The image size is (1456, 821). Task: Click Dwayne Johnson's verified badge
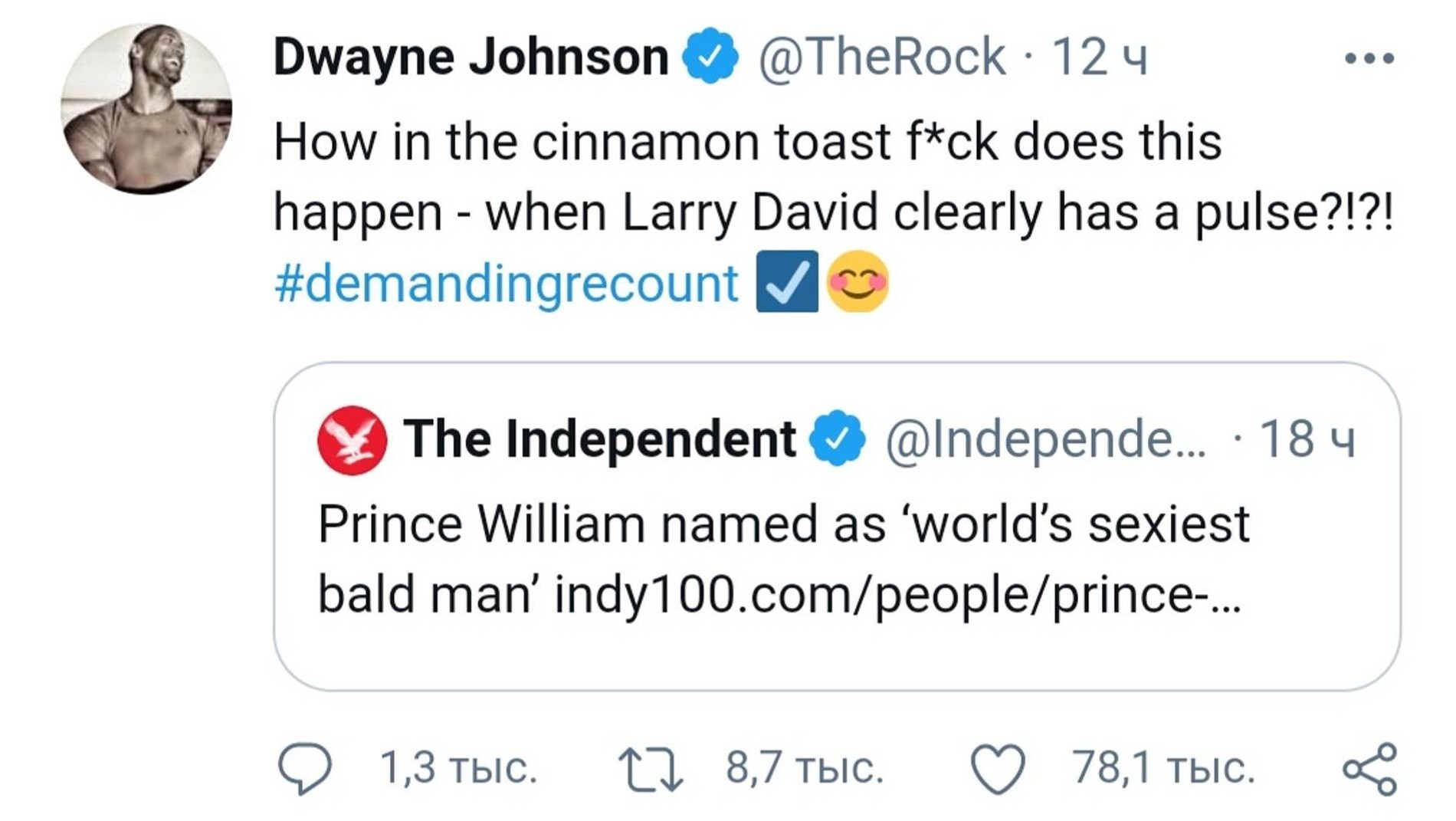click(x=710, y=55)
